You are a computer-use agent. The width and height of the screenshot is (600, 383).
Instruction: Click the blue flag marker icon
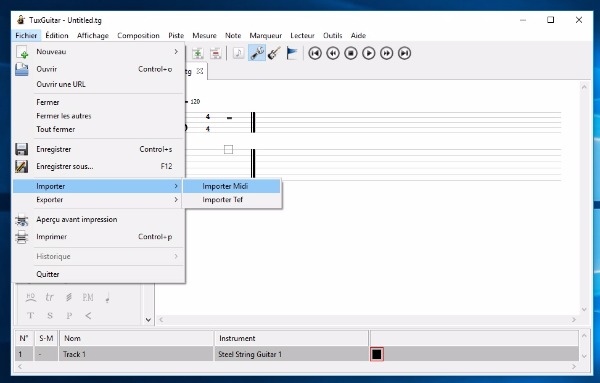point(292,53)
